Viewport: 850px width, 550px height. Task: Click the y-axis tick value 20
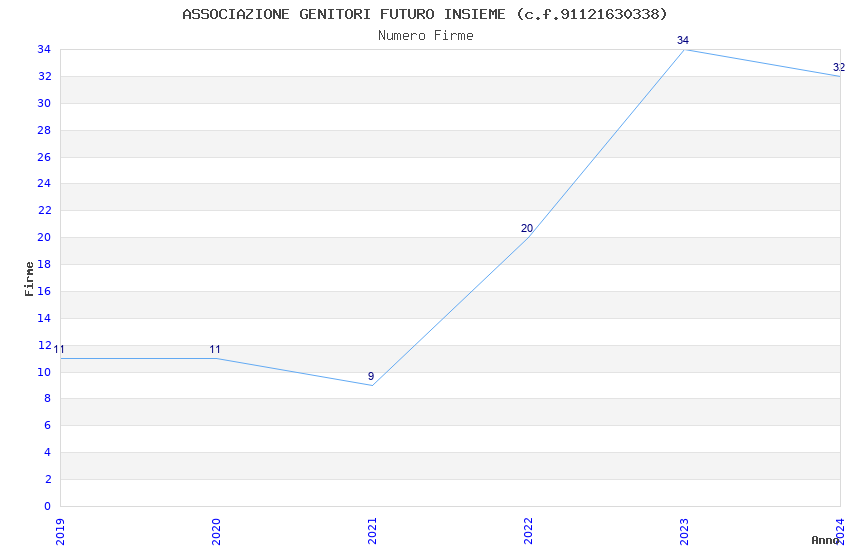[44, 237]
